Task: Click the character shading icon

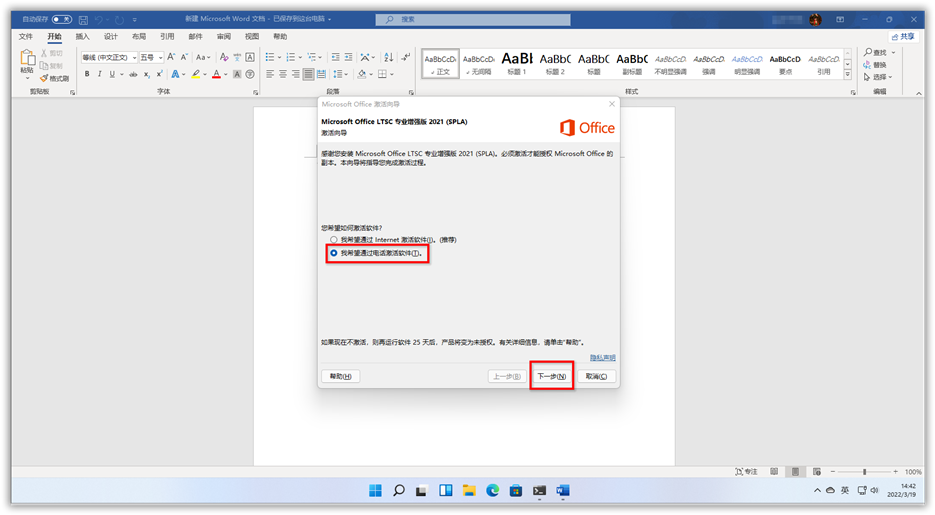Action: (237, 75)
